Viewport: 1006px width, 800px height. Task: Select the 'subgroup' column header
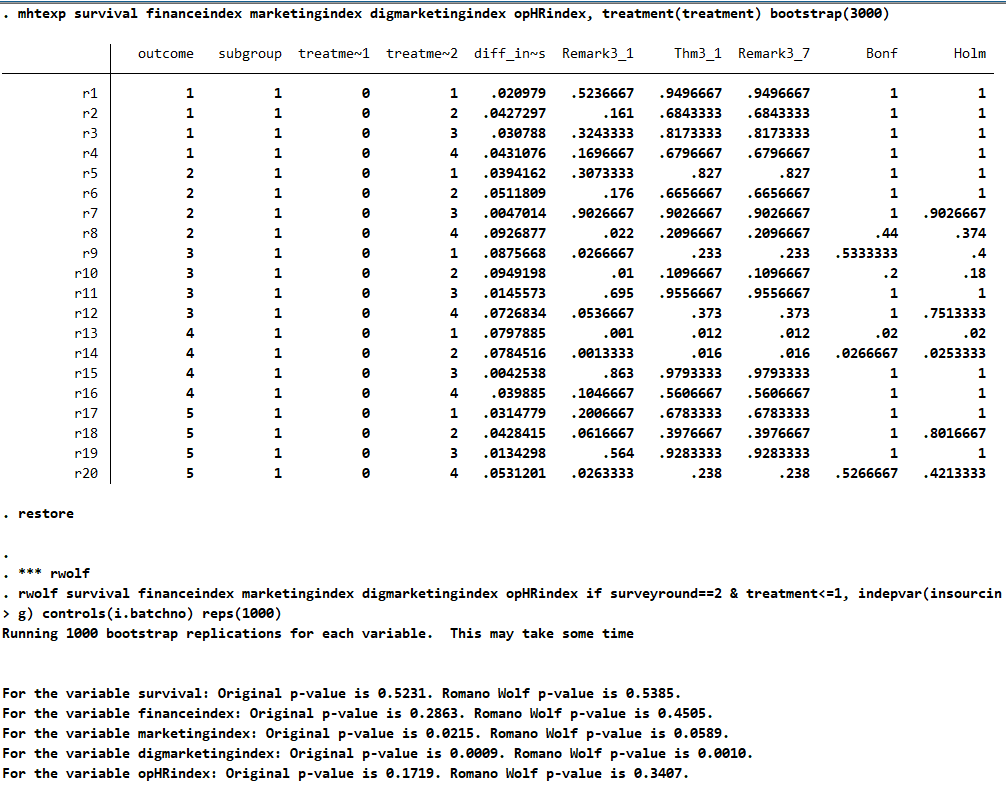coord(250,54)
